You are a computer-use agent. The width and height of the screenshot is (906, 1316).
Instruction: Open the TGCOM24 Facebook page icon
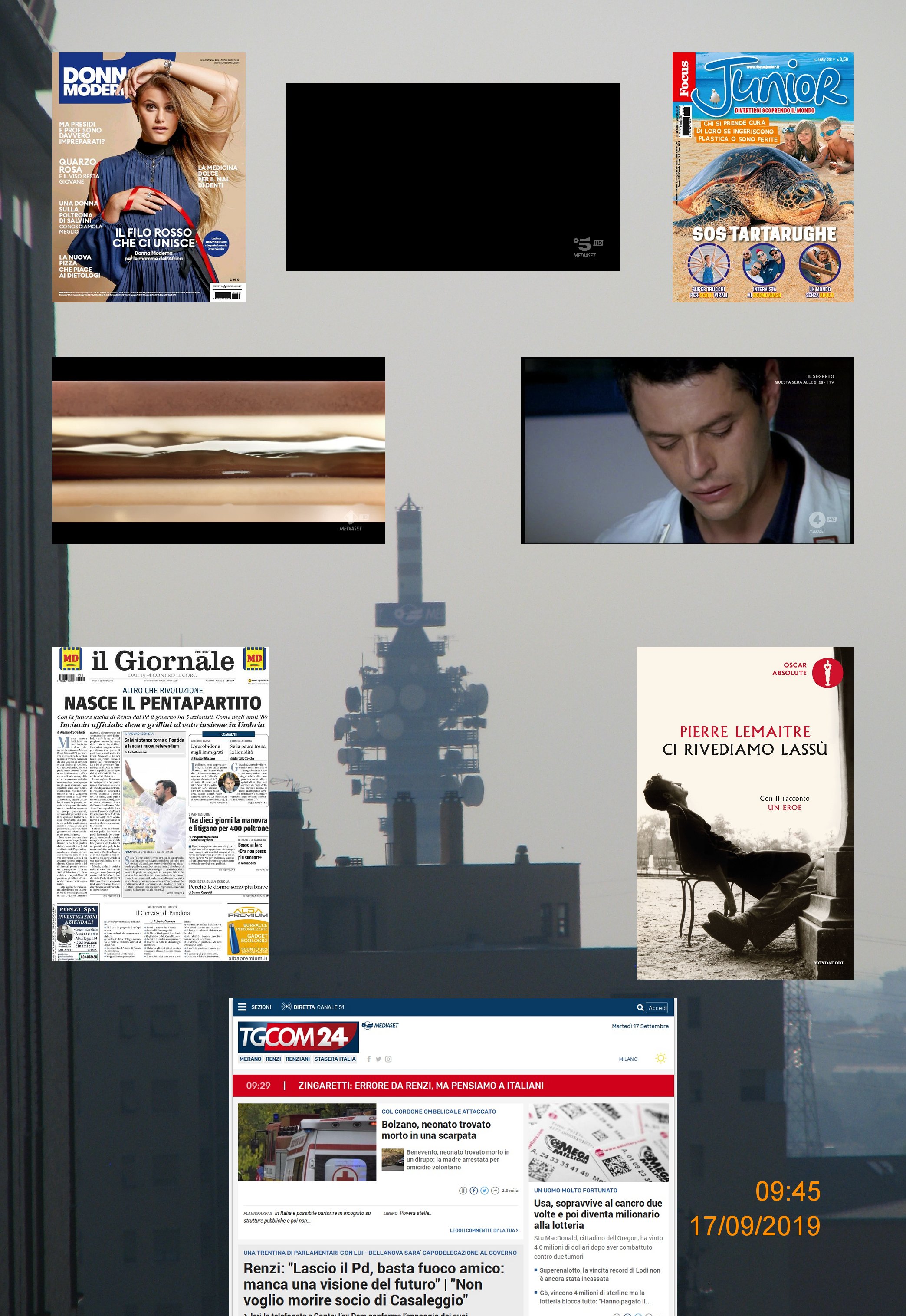tap(369, 1059)
